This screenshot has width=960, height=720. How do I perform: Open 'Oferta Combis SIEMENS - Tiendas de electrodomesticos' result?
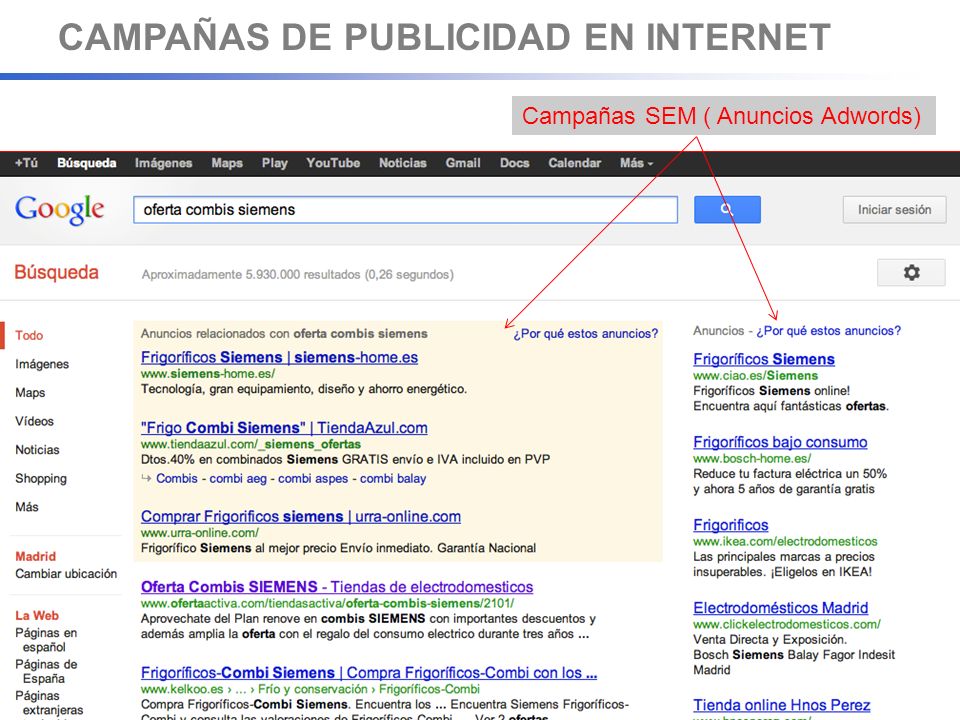[x=337, y=587]
